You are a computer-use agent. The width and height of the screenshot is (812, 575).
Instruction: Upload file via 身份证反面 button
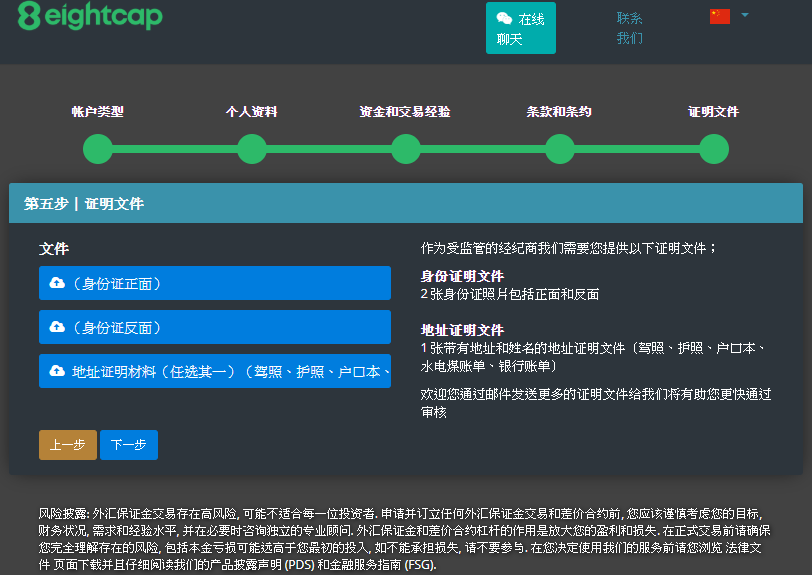[x=214, y=328]
